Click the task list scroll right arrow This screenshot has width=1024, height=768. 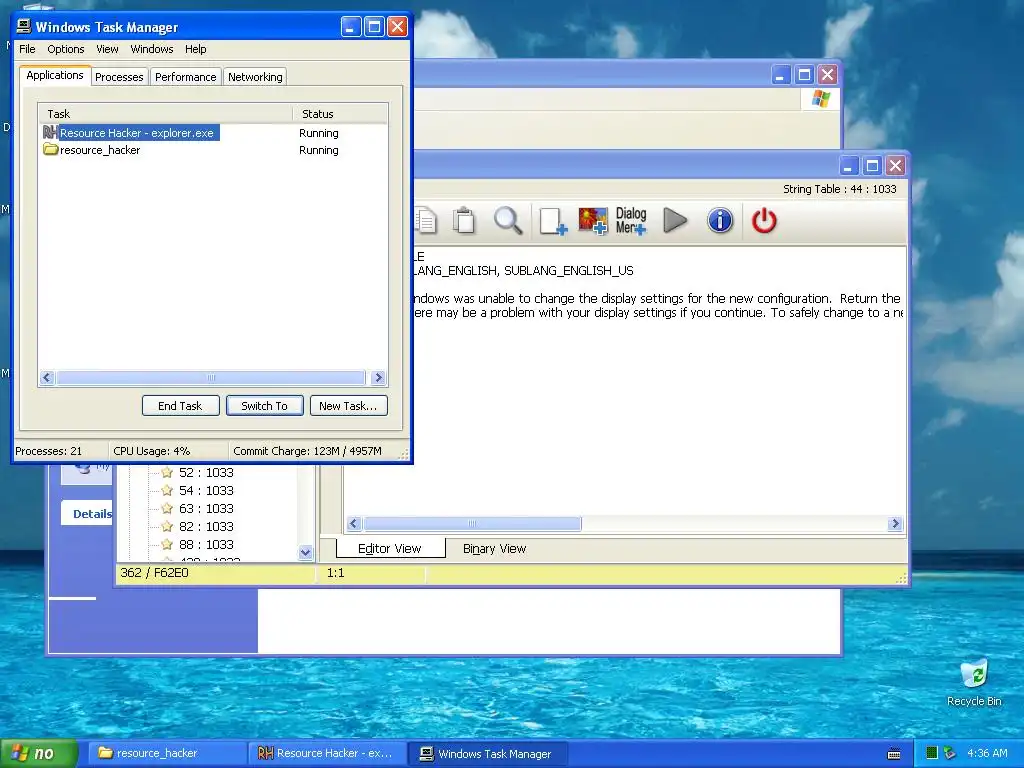377,377
